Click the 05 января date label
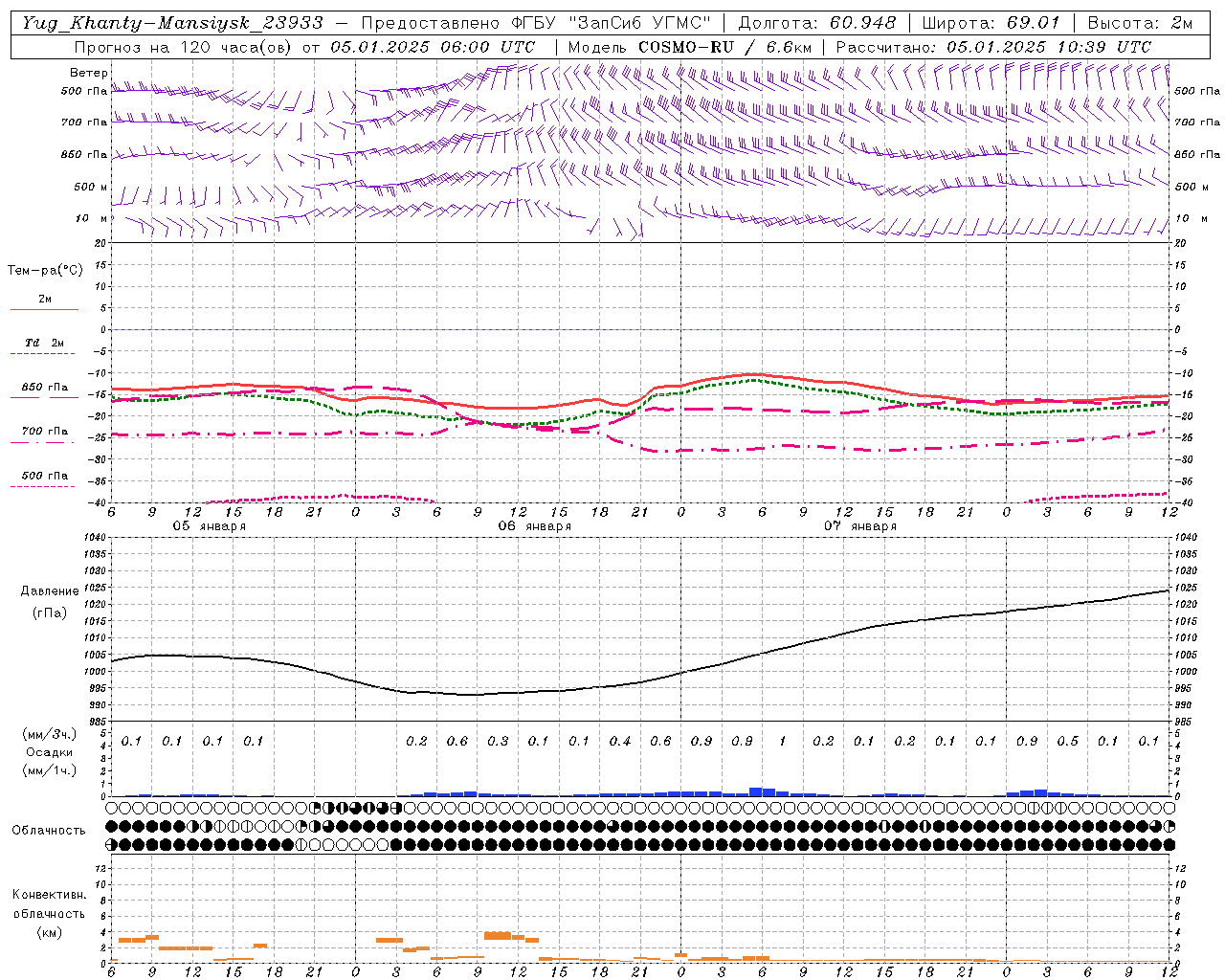This screenshot has height=980, width=1225. click(x=209, y=526)
